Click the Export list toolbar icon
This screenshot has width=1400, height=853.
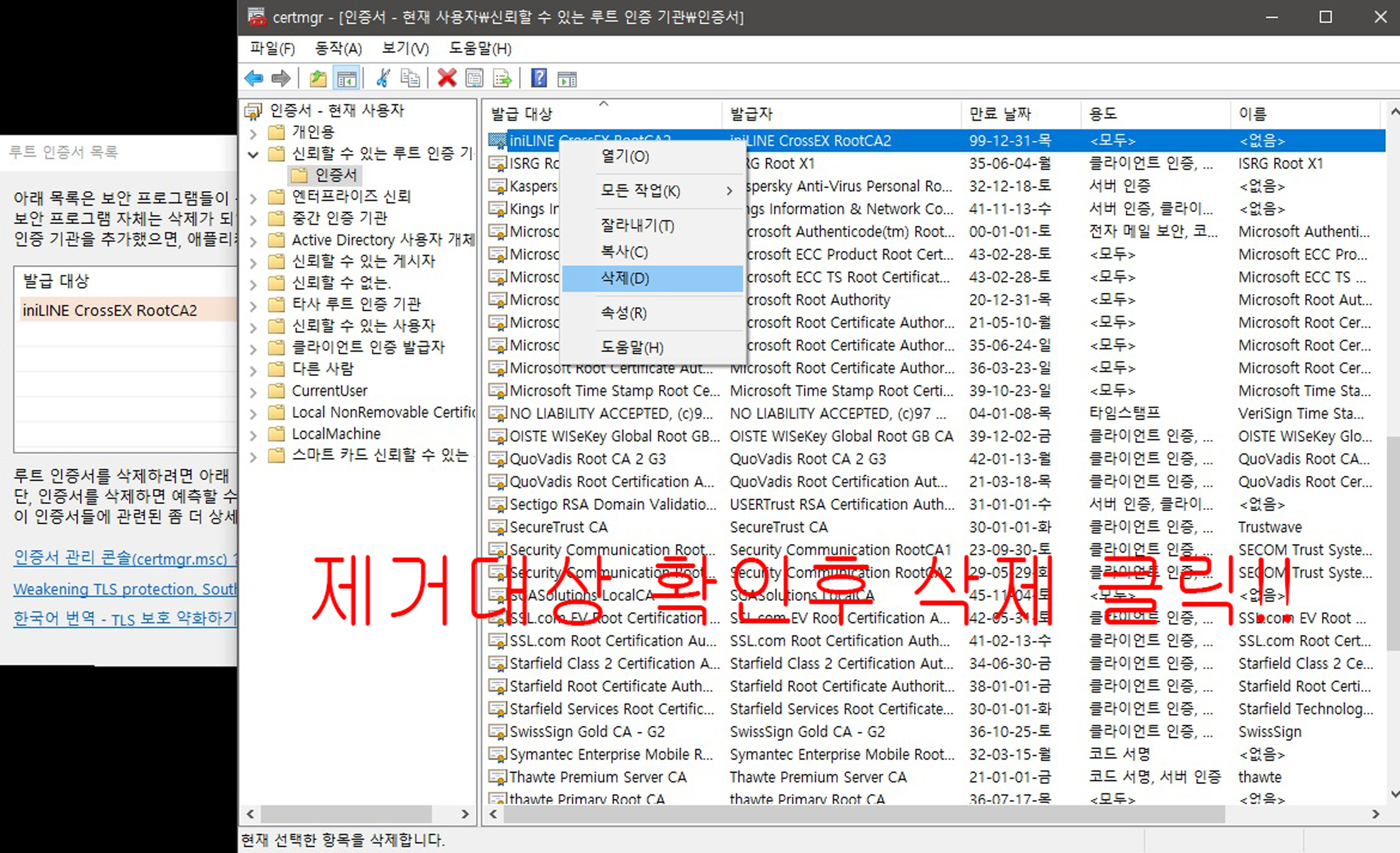(502, 79)
